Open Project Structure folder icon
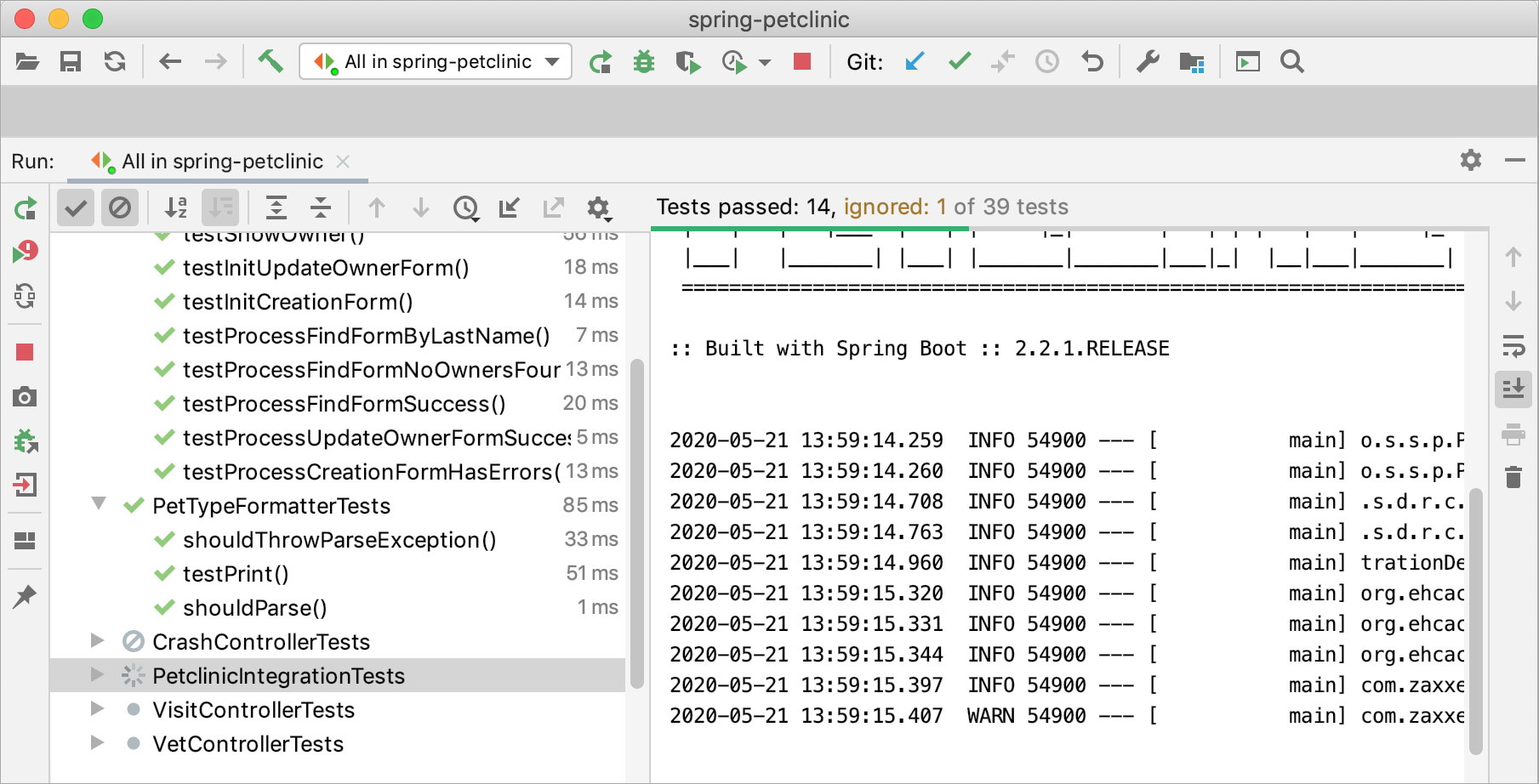 [1192, 61]
